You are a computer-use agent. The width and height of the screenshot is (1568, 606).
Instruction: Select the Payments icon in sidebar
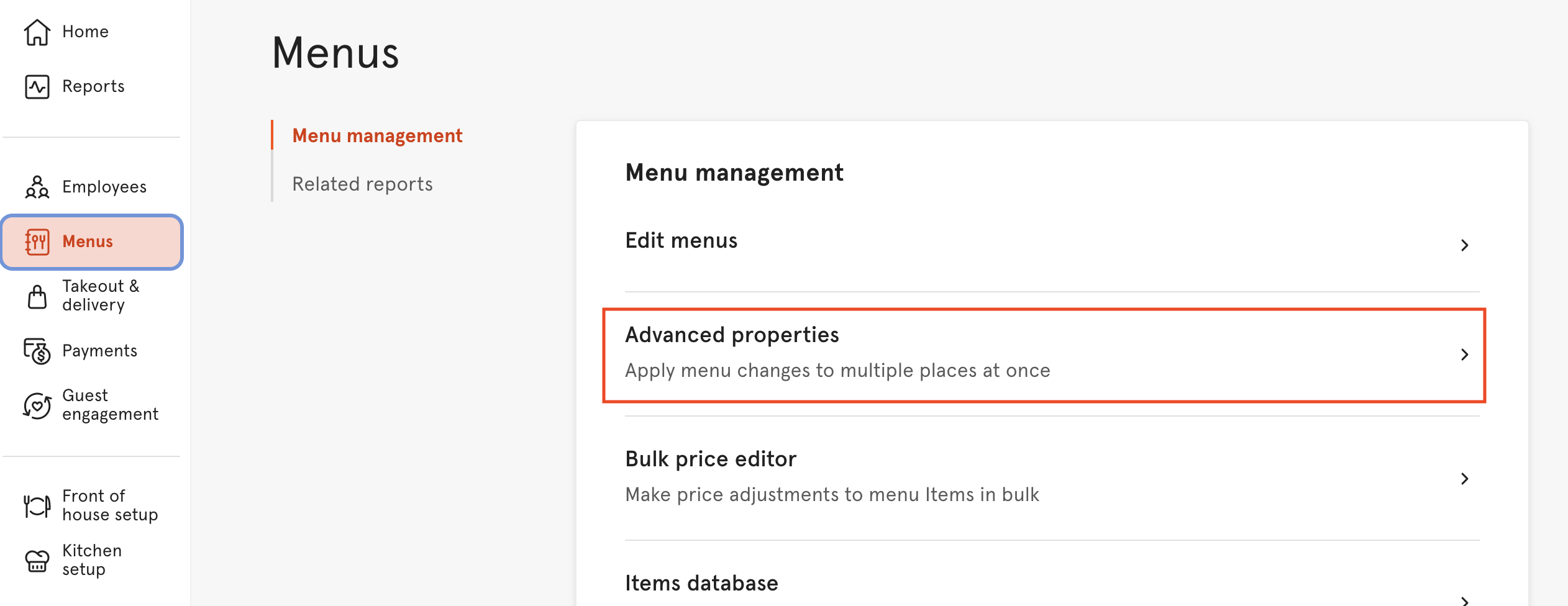tap(36, 350)
